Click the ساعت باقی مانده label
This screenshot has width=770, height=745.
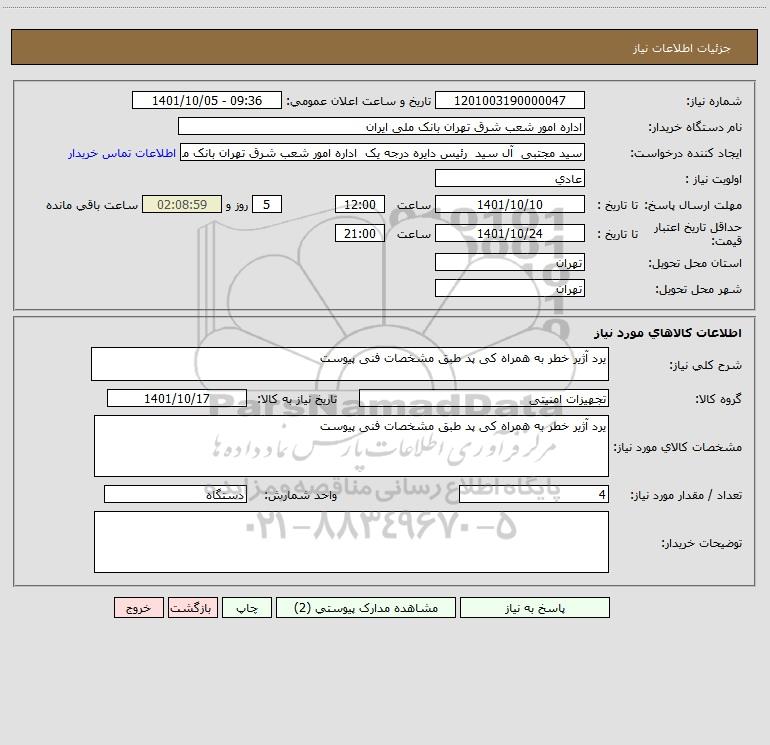92,205
